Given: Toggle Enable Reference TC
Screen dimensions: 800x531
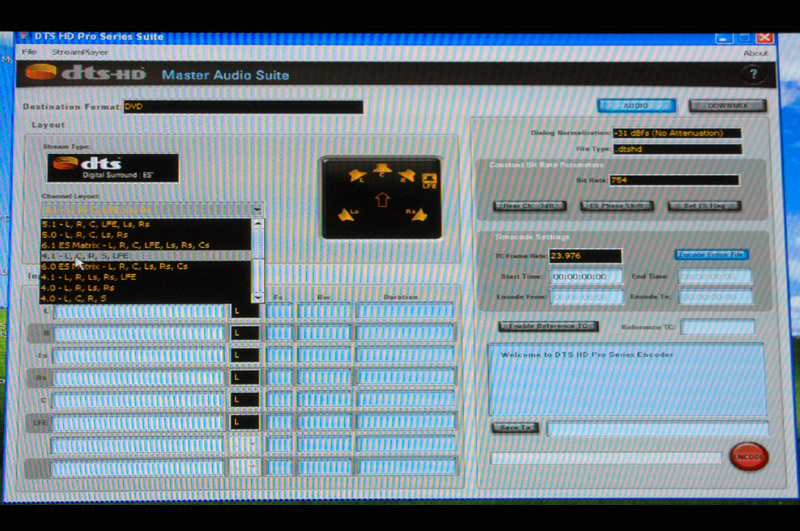Looking at the screenshot, I should tap(548, 326).
